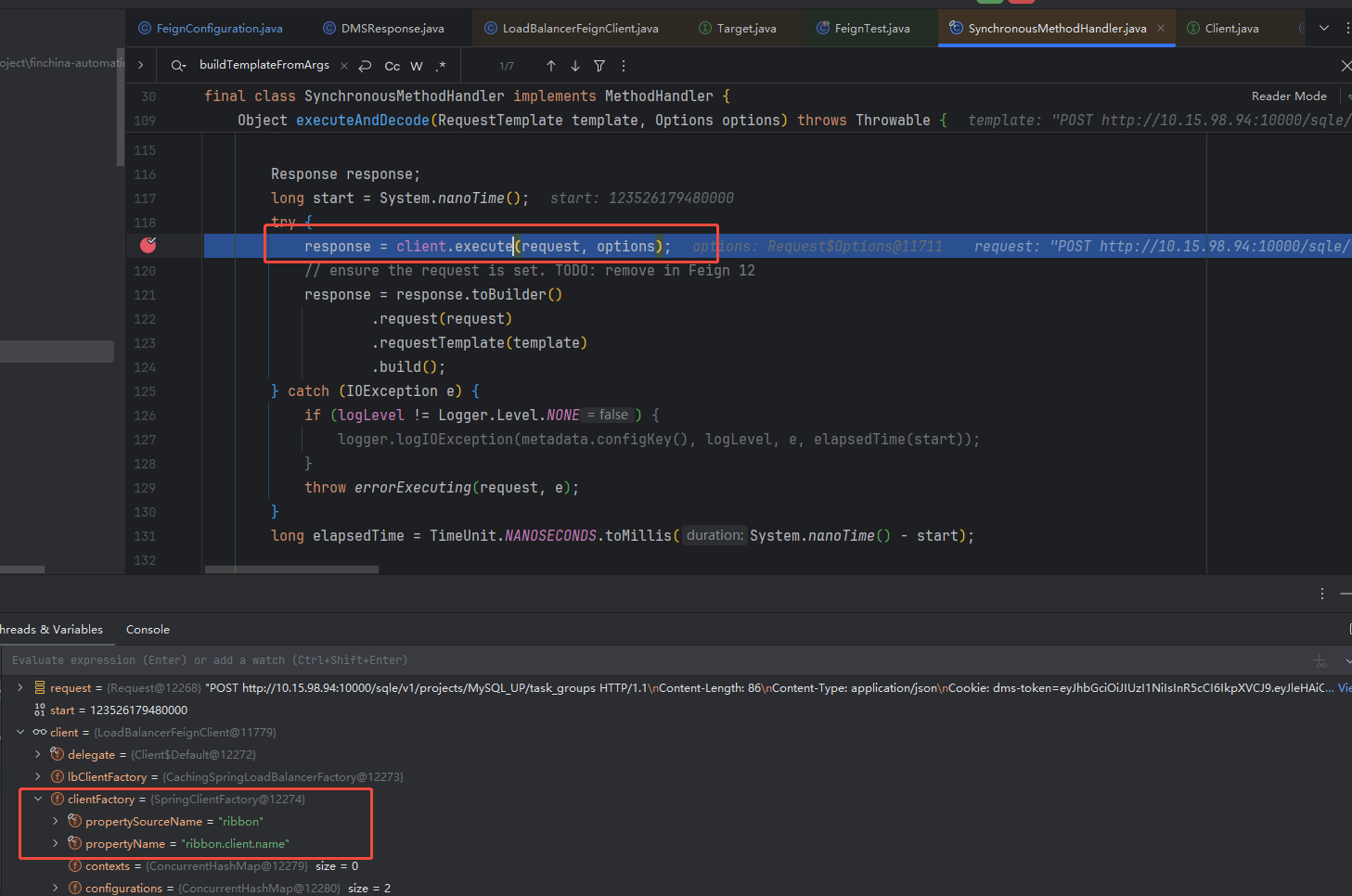1352x896 pixels.
Task: Click the red breakpoint on line 119
Action: [147, 245]
